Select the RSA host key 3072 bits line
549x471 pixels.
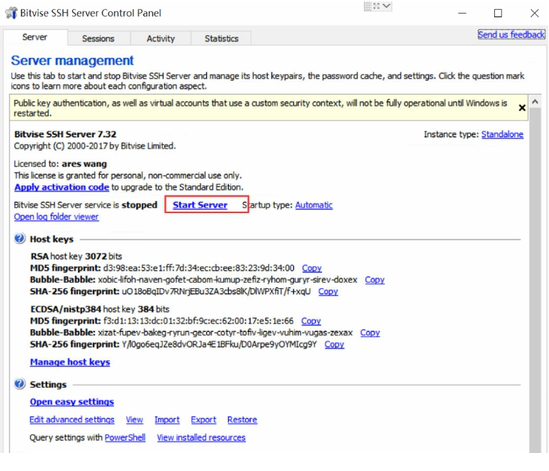pyautogui.click(x=76, y=256)
